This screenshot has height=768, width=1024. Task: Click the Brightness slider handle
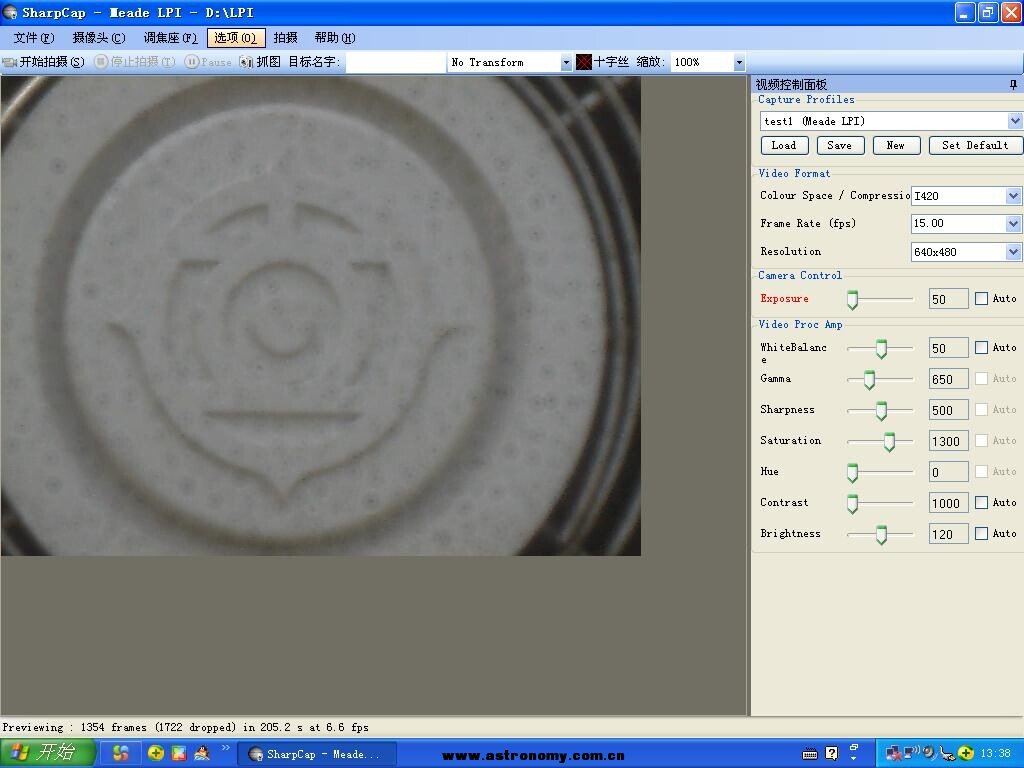tap(881, 535)
